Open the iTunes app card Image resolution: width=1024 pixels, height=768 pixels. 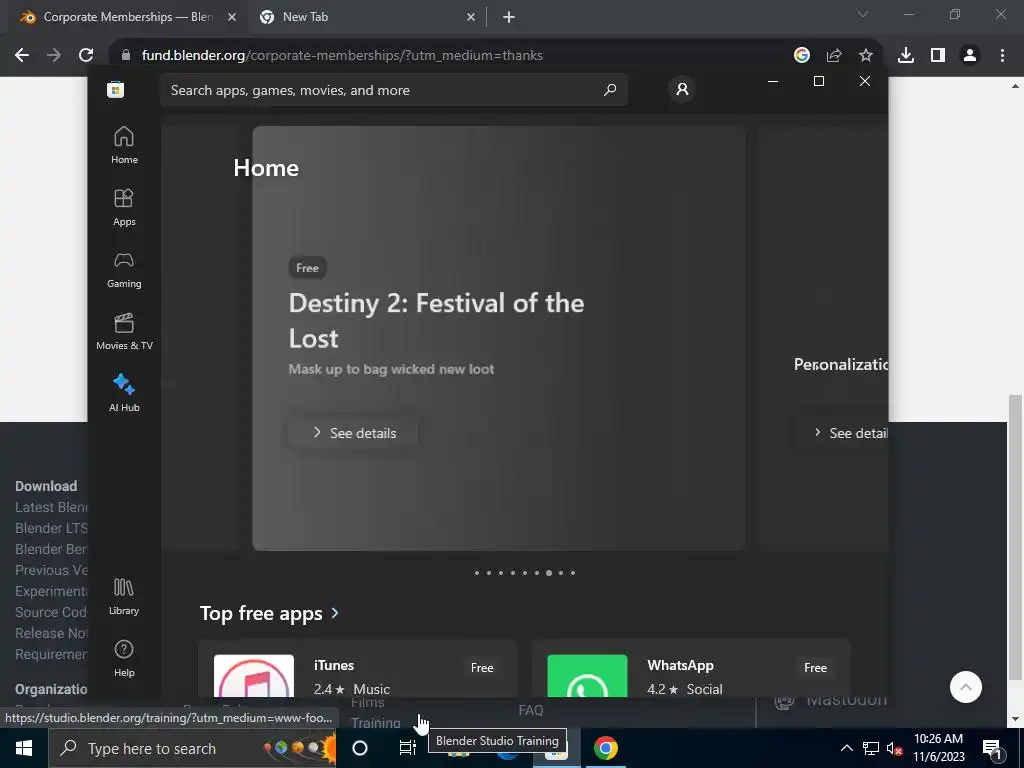click(357, 669)
